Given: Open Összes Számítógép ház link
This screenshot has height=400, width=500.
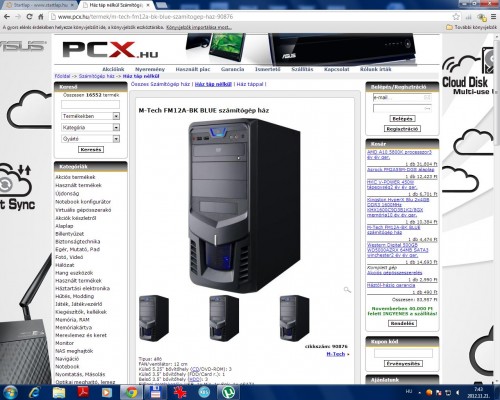Looking at the screenshot, I should coord(160,84).
